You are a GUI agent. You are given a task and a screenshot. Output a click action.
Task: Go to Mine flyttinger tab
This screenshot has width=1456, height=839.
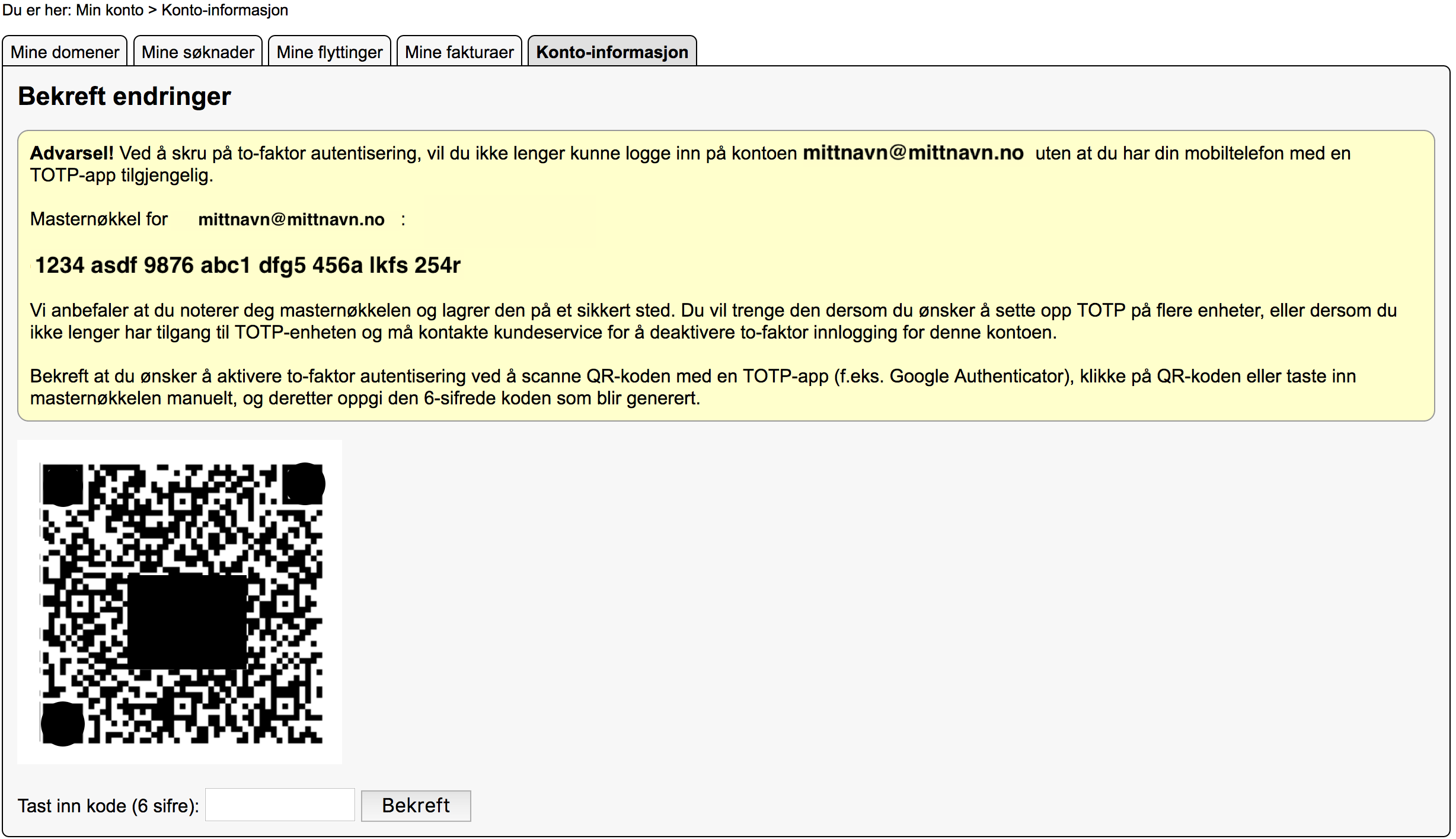click(330, 52)
